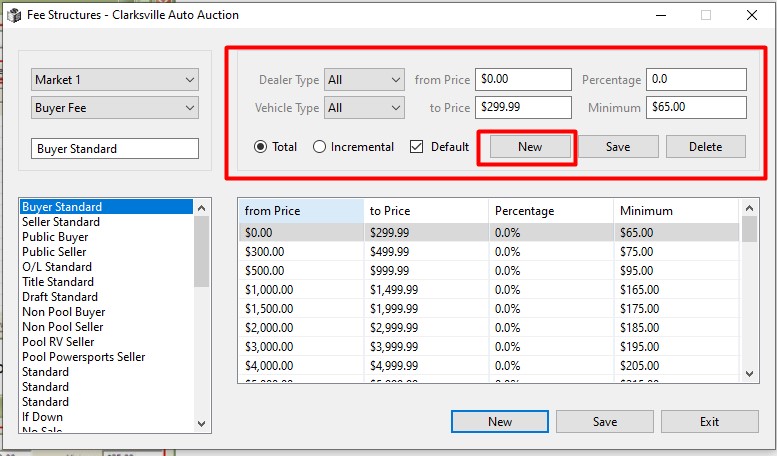
Task: Click the Buyer Standard name text field
Action: [x=115, y=149]
